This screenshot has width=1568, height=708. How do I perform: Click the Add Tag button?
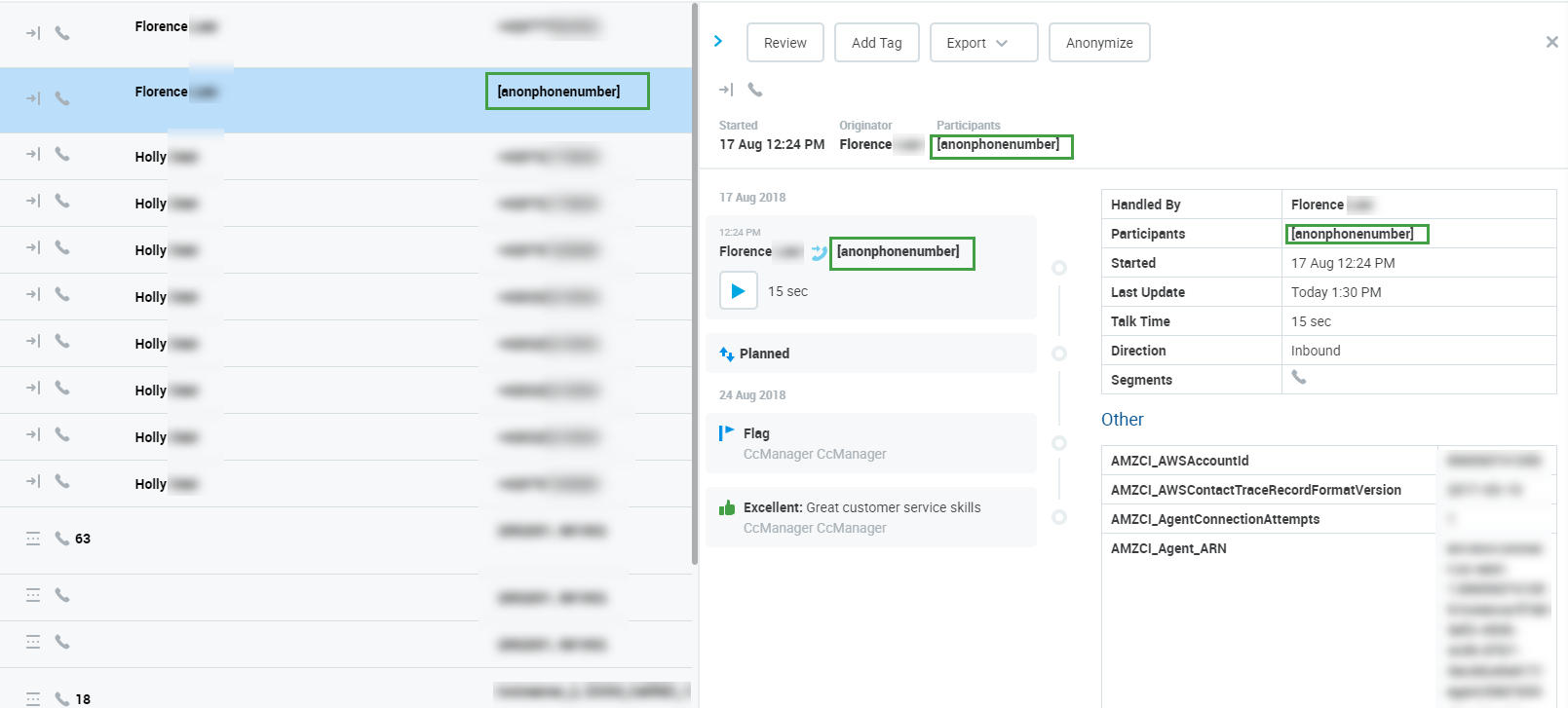point(876,43)
